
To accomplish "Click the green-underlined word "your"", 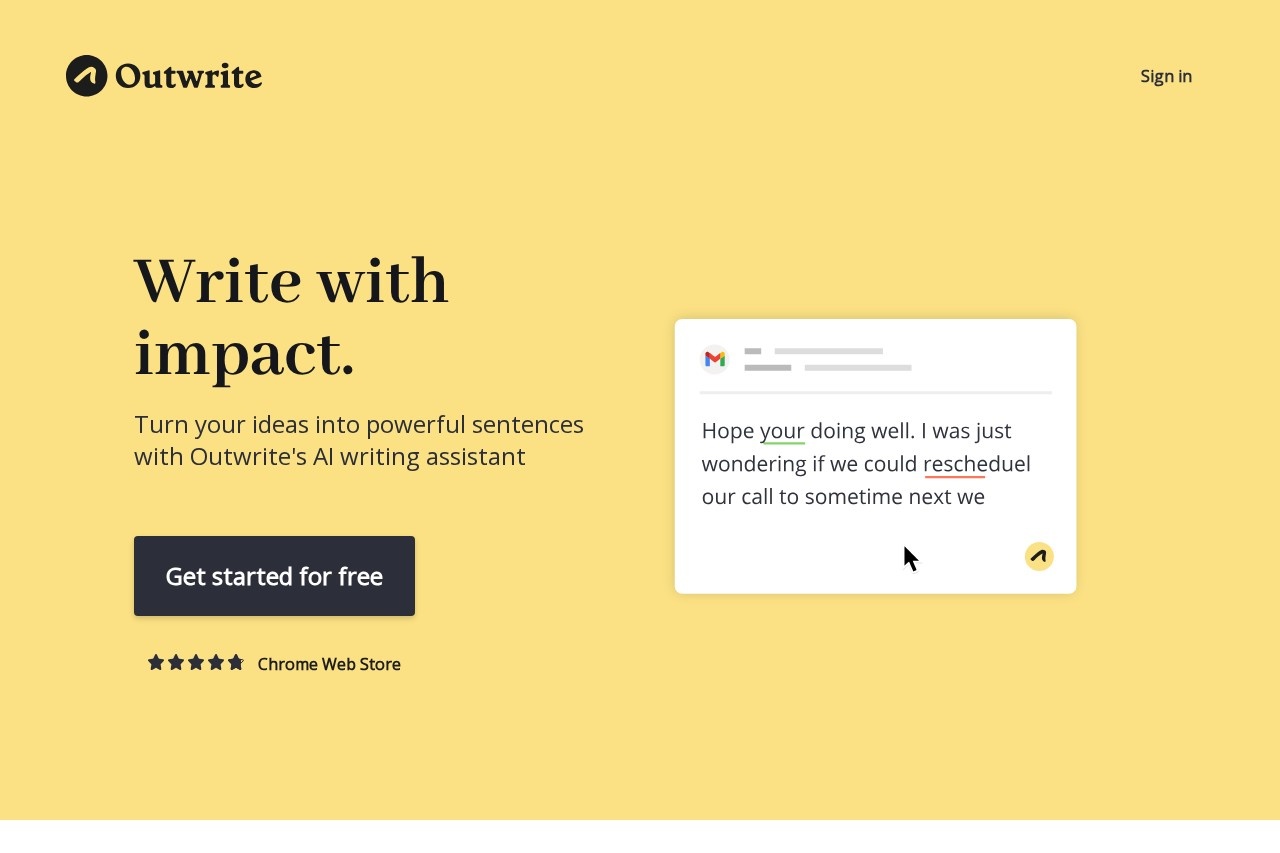I will 782,431.
